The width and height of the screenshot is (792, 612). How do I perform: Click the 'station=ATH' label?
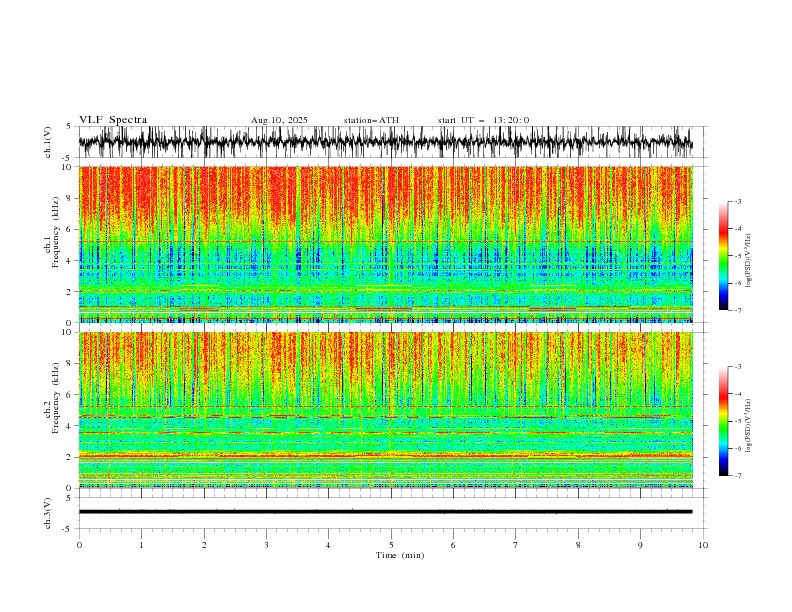(371, 120)
